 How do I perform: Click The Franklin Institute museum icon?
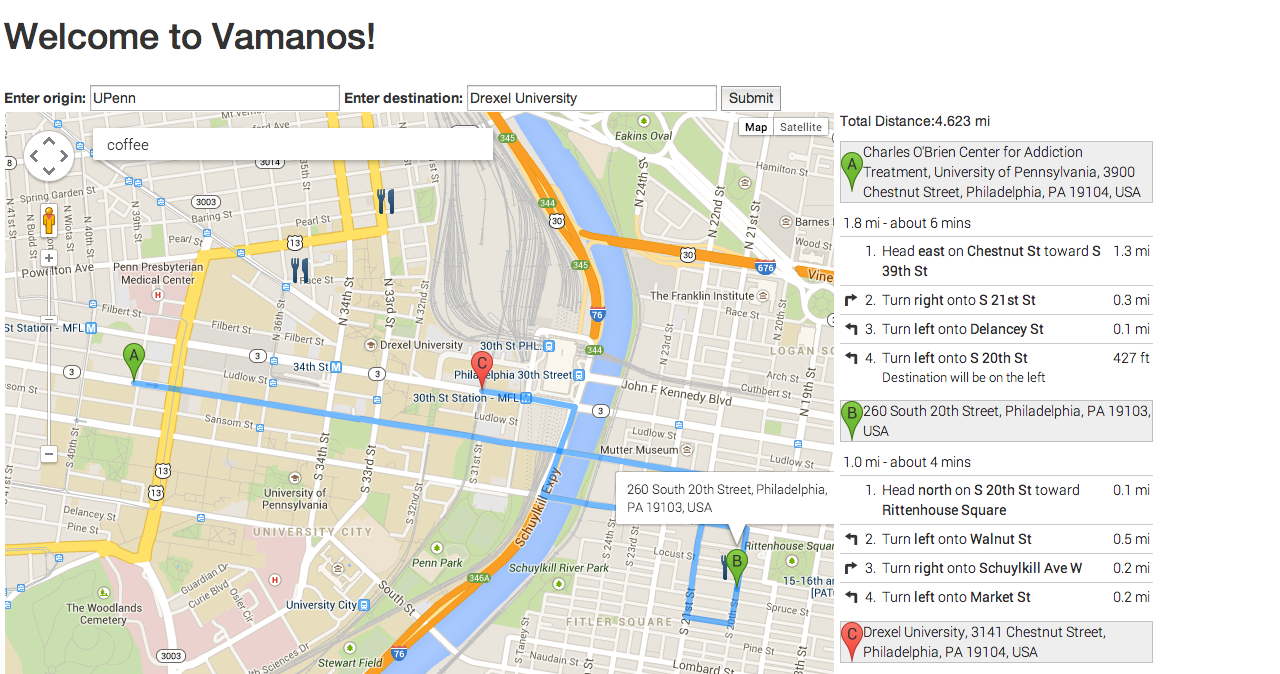tap(765, 296)
